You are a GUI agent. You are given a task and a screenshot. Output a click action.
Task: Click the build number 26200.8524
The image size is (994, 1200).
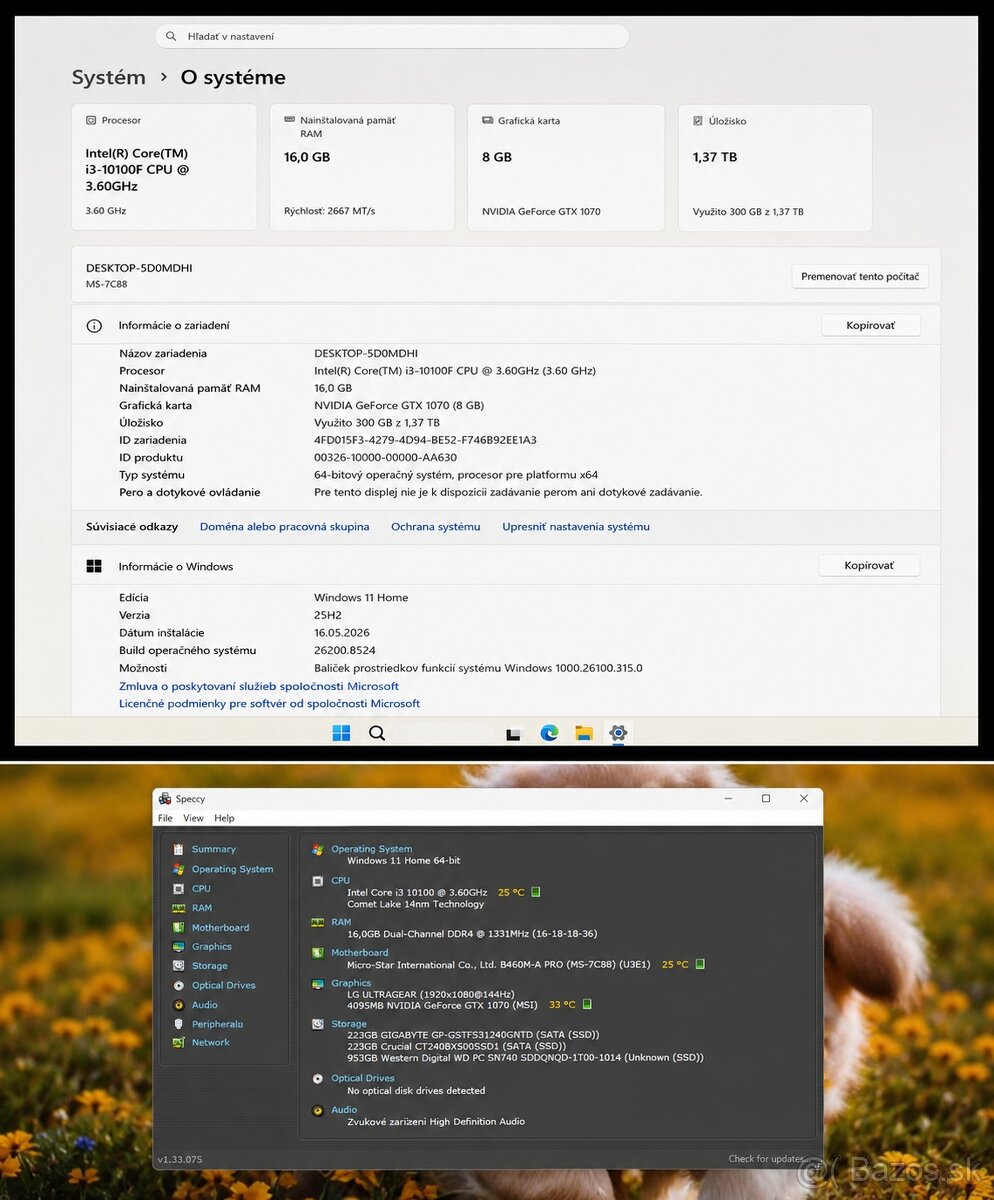coord(345,650)
